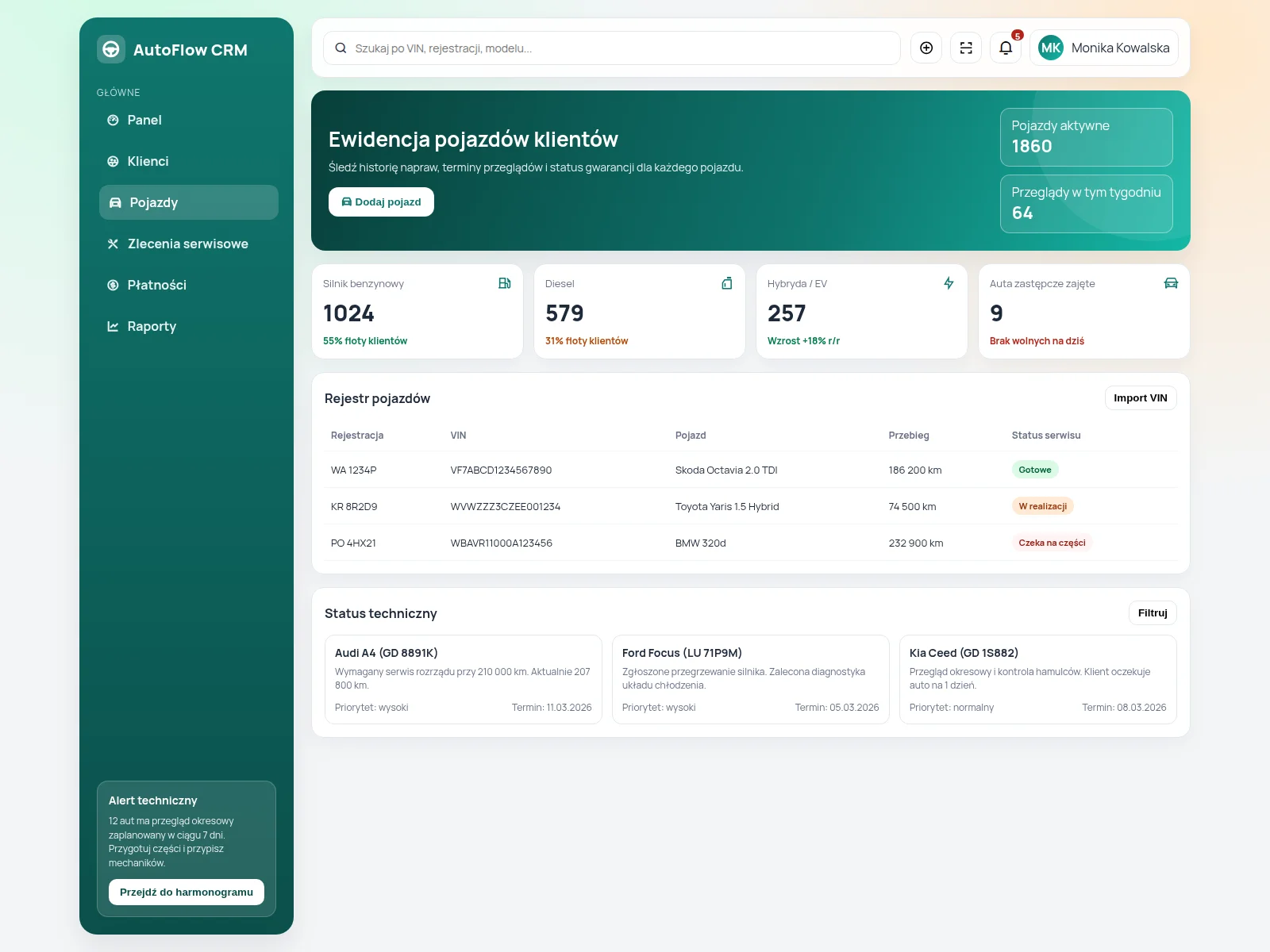Click the Status serwisu column header
Image resolution: width=1270 pixels, height=952 pixels.
(x=1046, y=436)
